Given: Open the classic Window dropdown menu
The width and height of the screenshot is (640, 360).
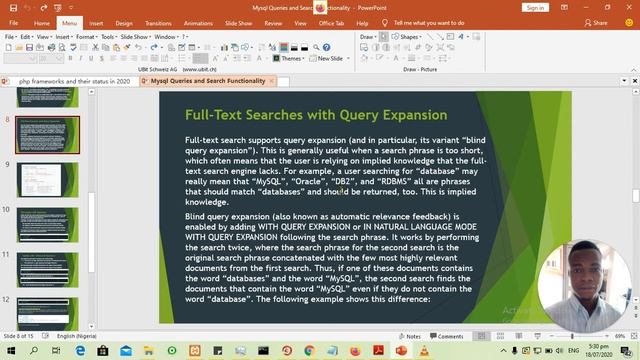Looking at the screenshot, I should tap(166, 37).
